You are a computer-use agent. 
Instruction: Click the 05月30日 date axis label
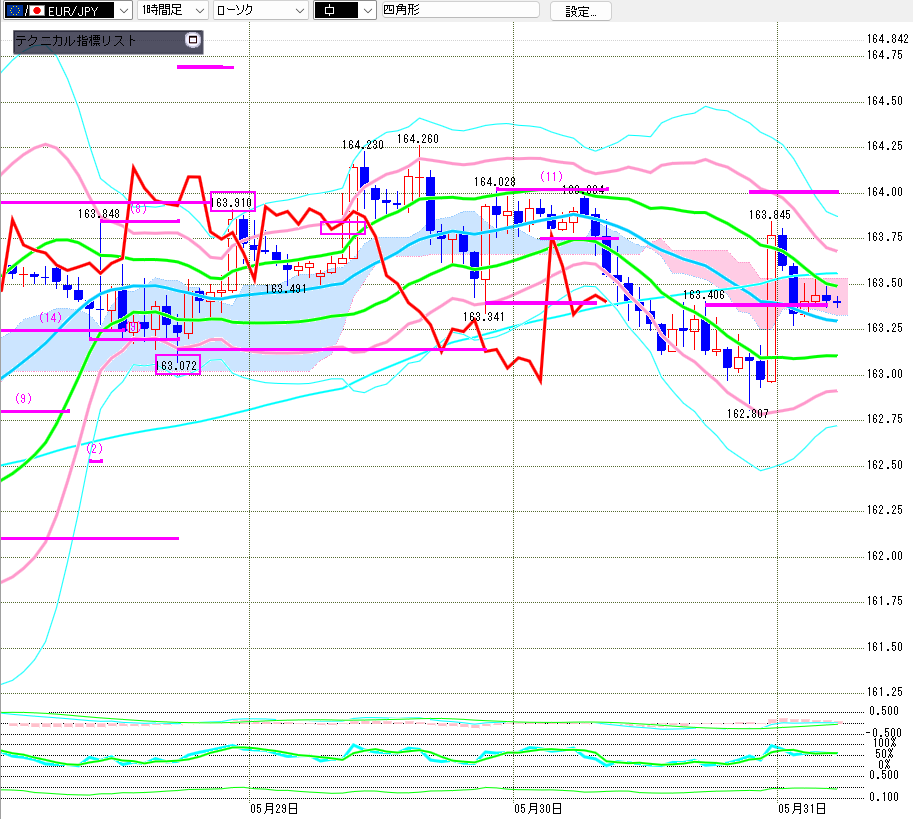coord(538,809)
